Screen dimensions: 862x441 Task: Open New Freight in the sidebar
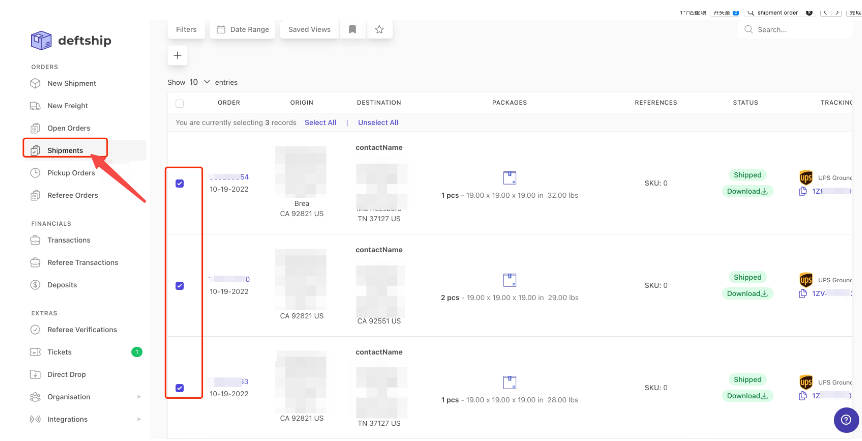pos(67,106)
